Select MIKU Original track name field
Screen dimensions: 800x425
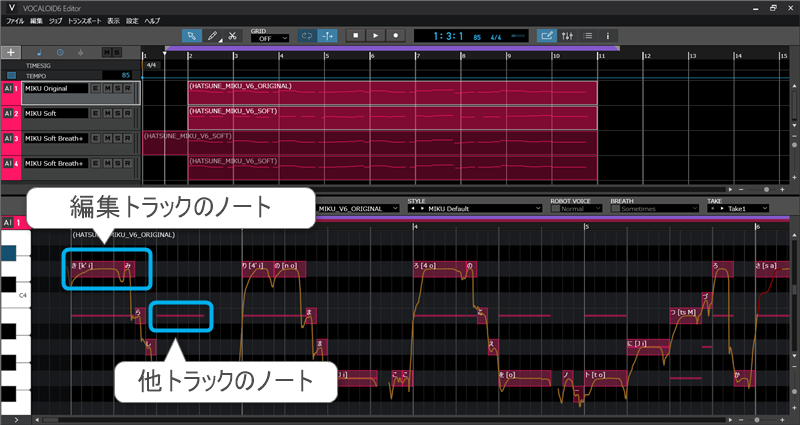pos(56,88)
